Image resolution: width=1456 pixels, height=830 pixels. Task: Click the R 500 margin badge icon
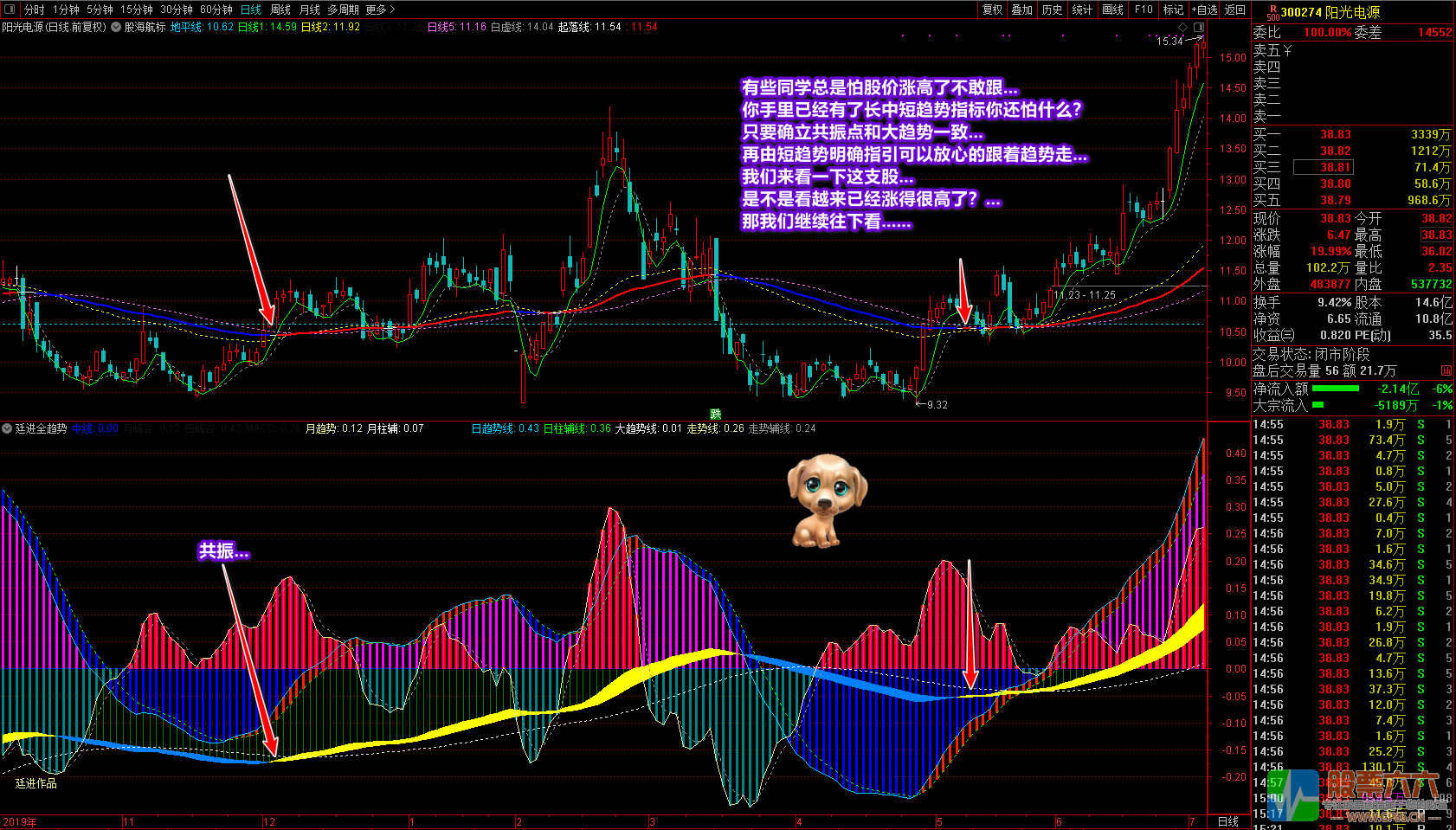click(x=1272, y=12)
